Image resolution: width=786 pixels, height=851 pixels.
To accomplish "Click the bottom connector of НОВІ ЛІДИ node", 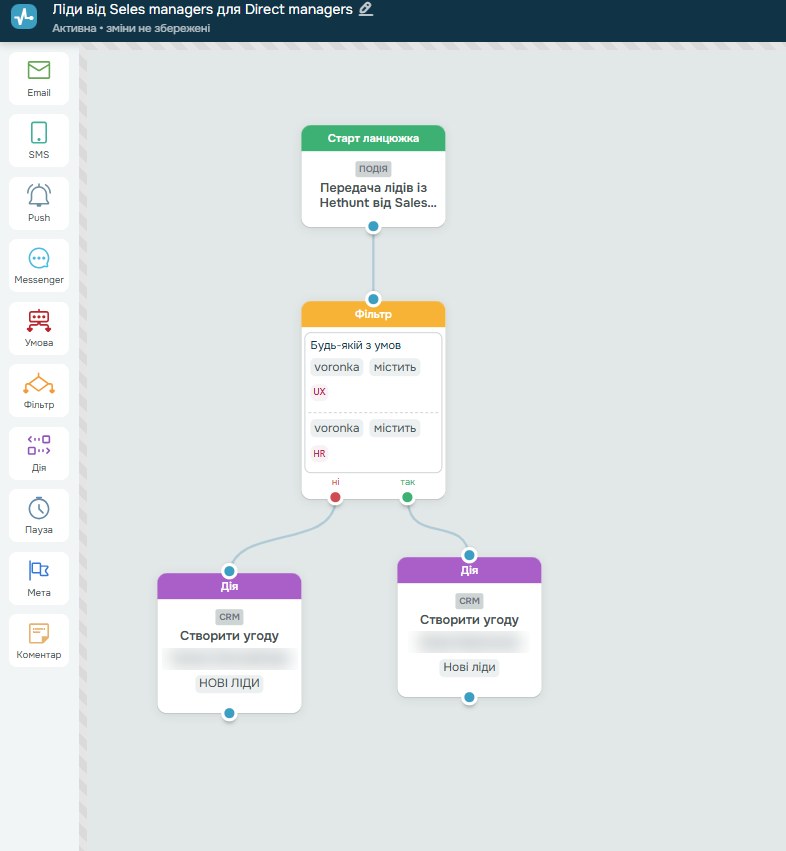I will [229, 713].
